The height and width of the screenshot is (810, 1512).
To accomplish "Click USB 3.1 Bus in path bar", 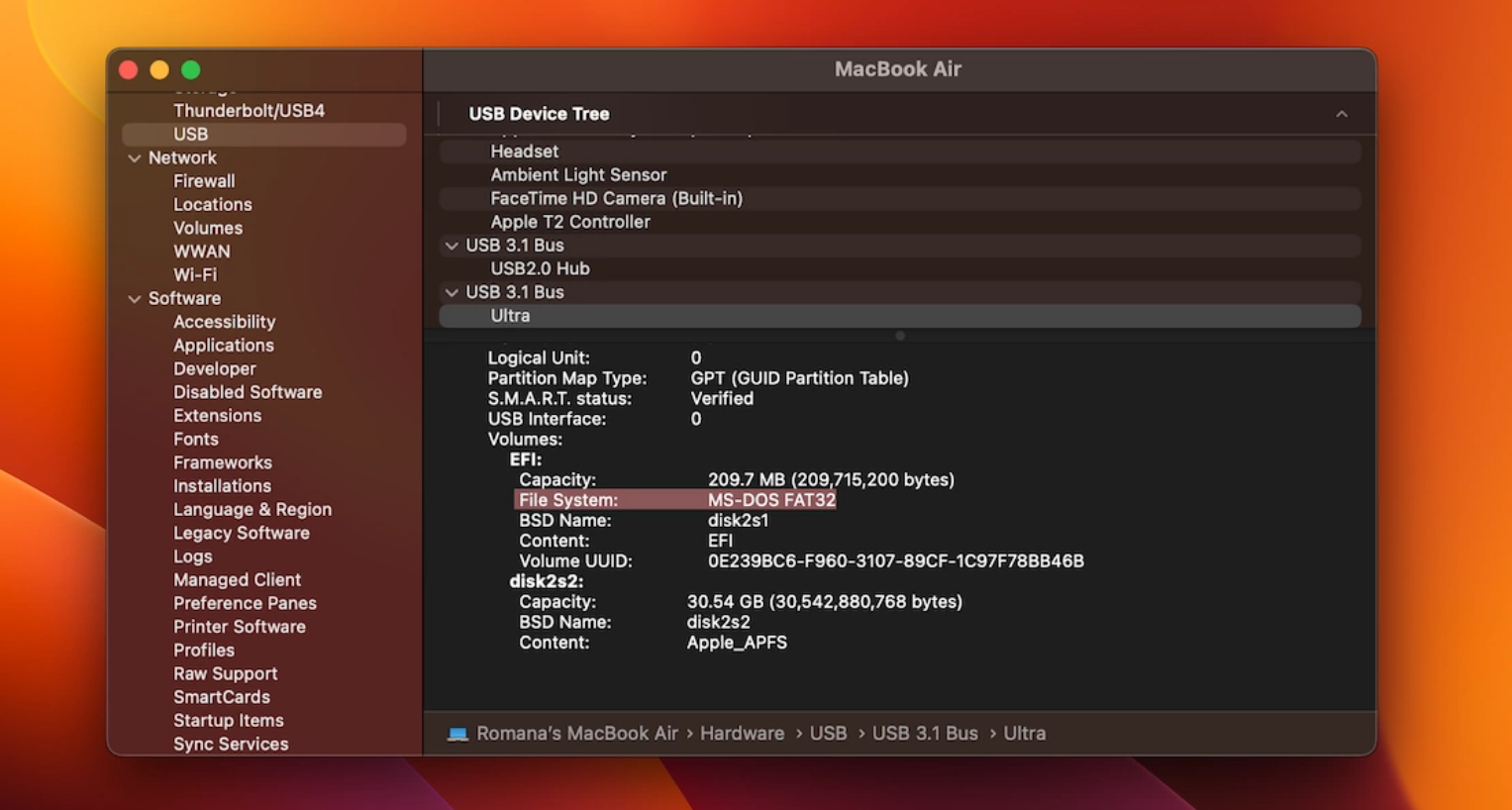I will tap(925, 734).
